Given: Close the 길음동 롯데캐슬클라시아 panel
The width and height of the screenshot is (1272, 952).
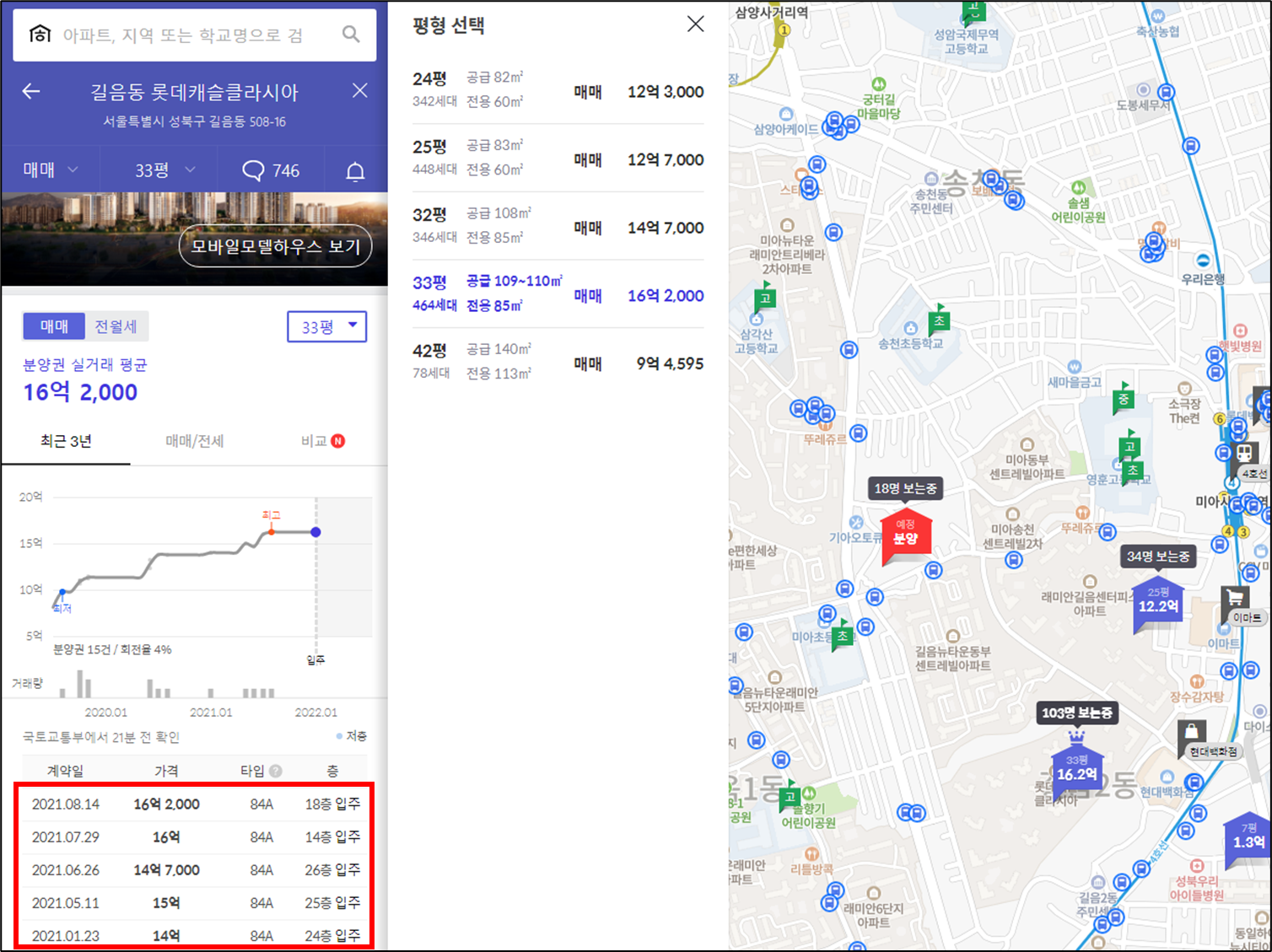Looking at the screenshot, I should tap(360, 91).
